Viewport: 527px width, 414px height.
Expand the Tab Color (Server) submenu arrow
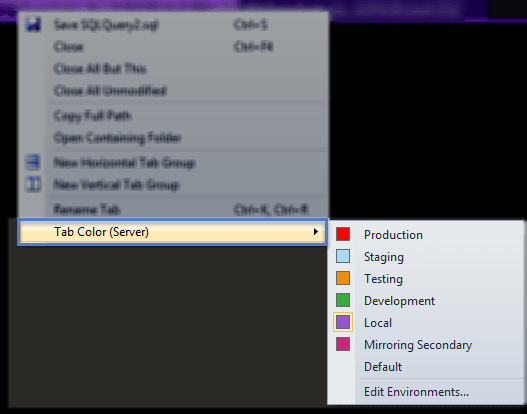pyautogui.click(x=315, y=232)
